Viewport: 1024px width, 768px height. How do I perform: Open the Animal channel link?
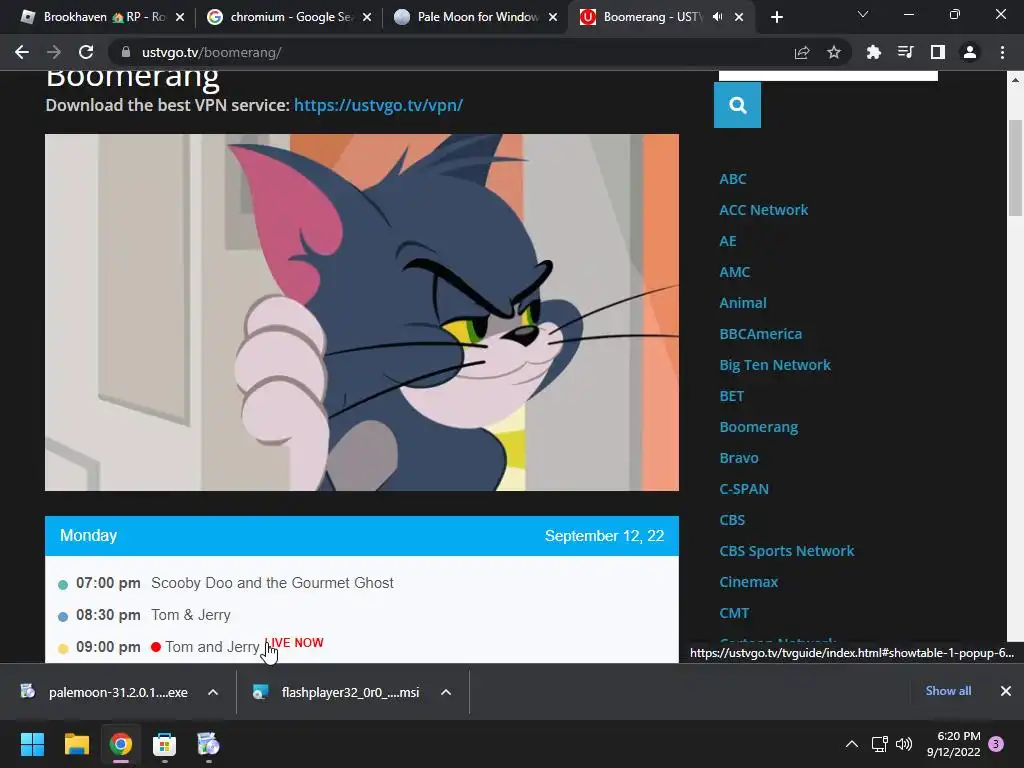[743, 303]
